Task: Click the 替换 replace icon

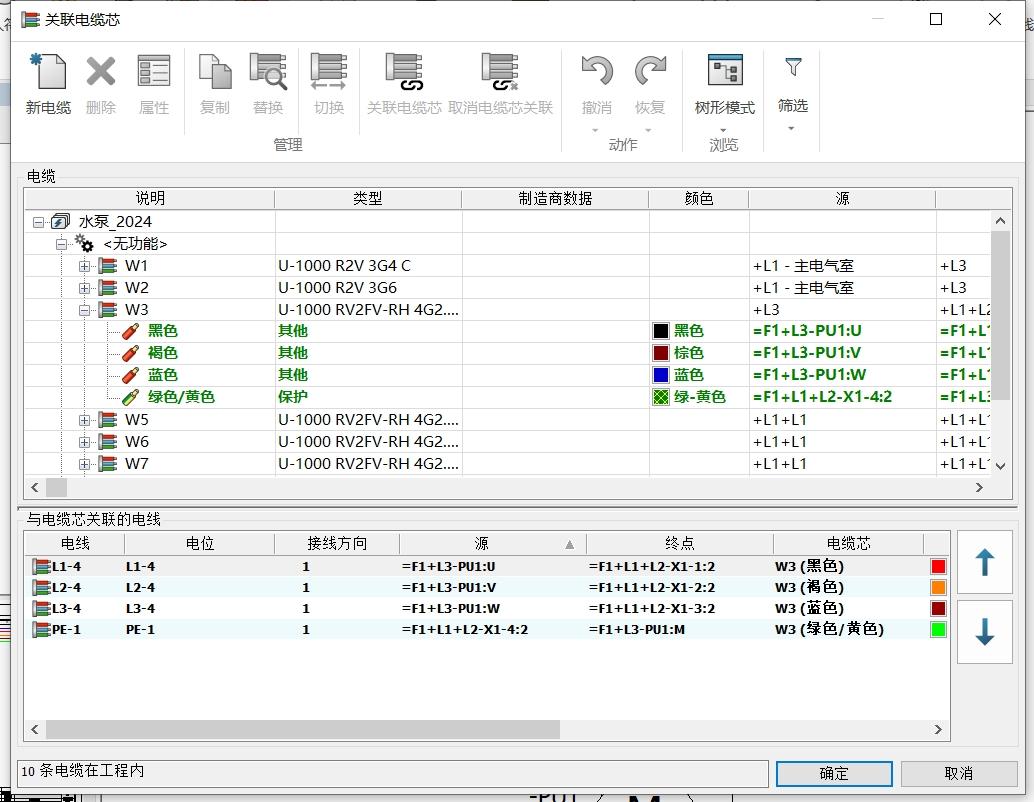Action: pyautogui.click(x=268, y=73)
